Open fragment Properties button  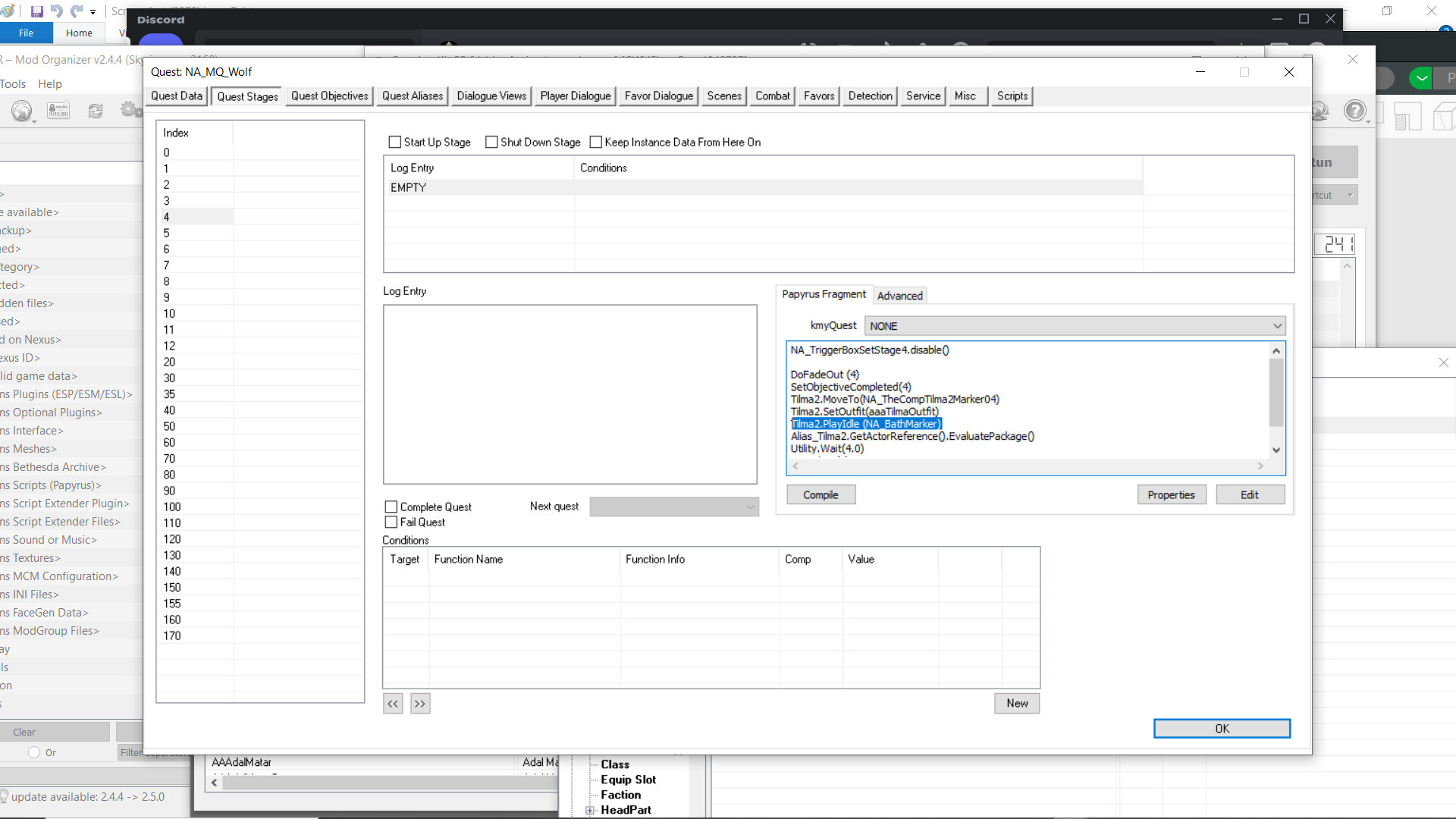(x=1171, y=495)
